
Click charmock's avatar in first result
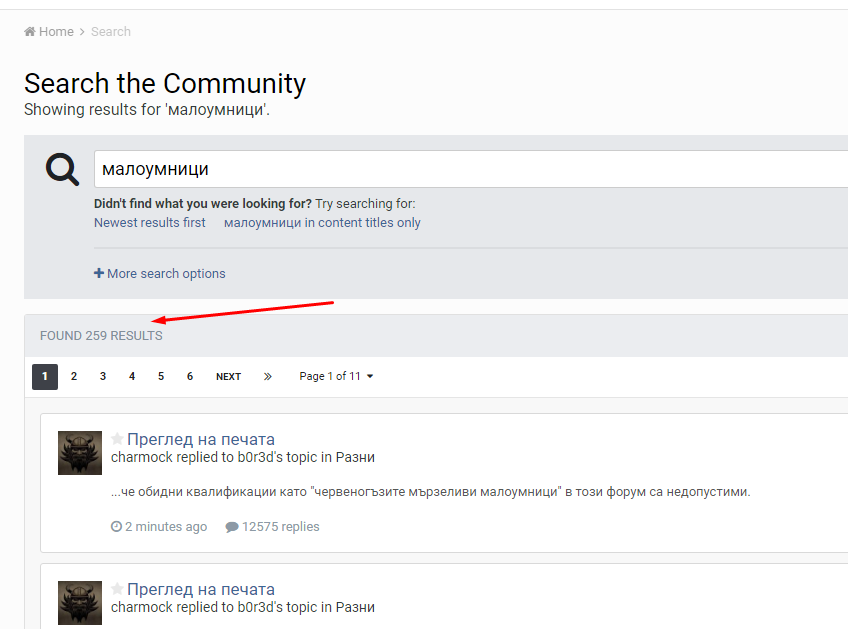tap(80, 453)
